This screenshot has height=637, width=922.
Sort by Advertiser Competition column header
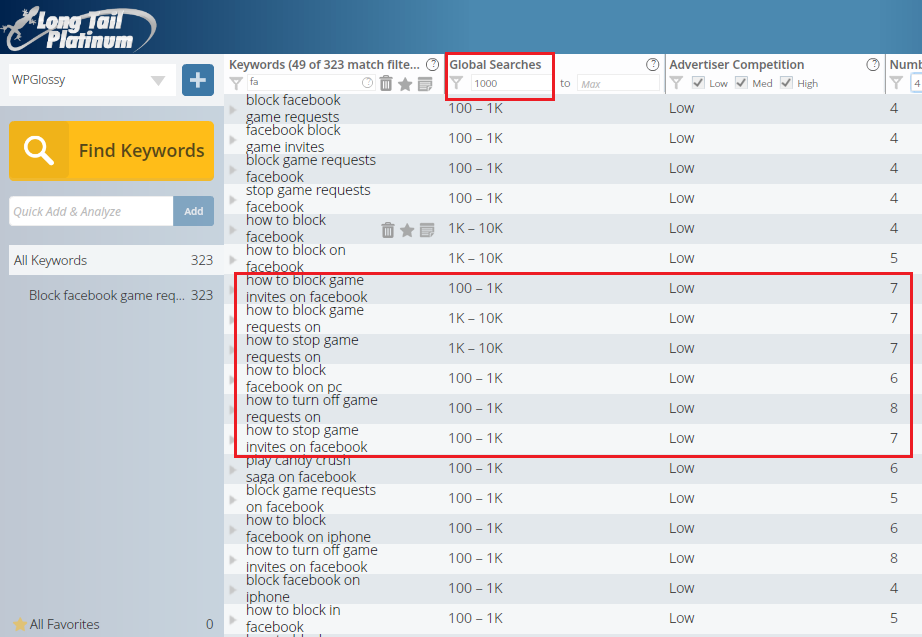click(736, 65)
